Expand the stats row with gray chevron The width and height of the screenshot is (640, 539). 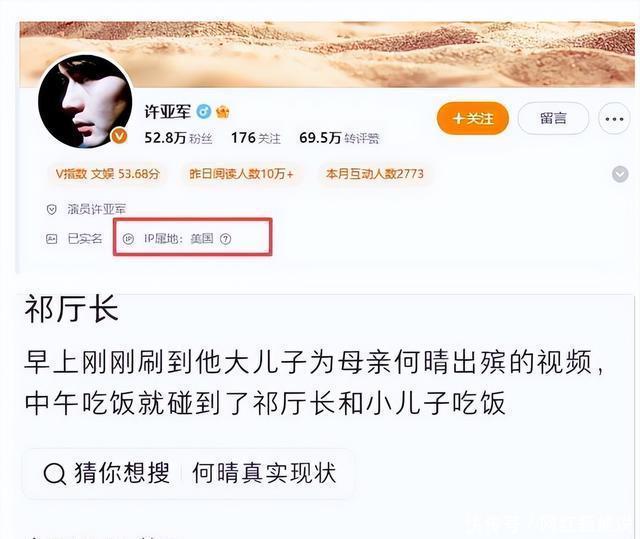tap(620, 174)
